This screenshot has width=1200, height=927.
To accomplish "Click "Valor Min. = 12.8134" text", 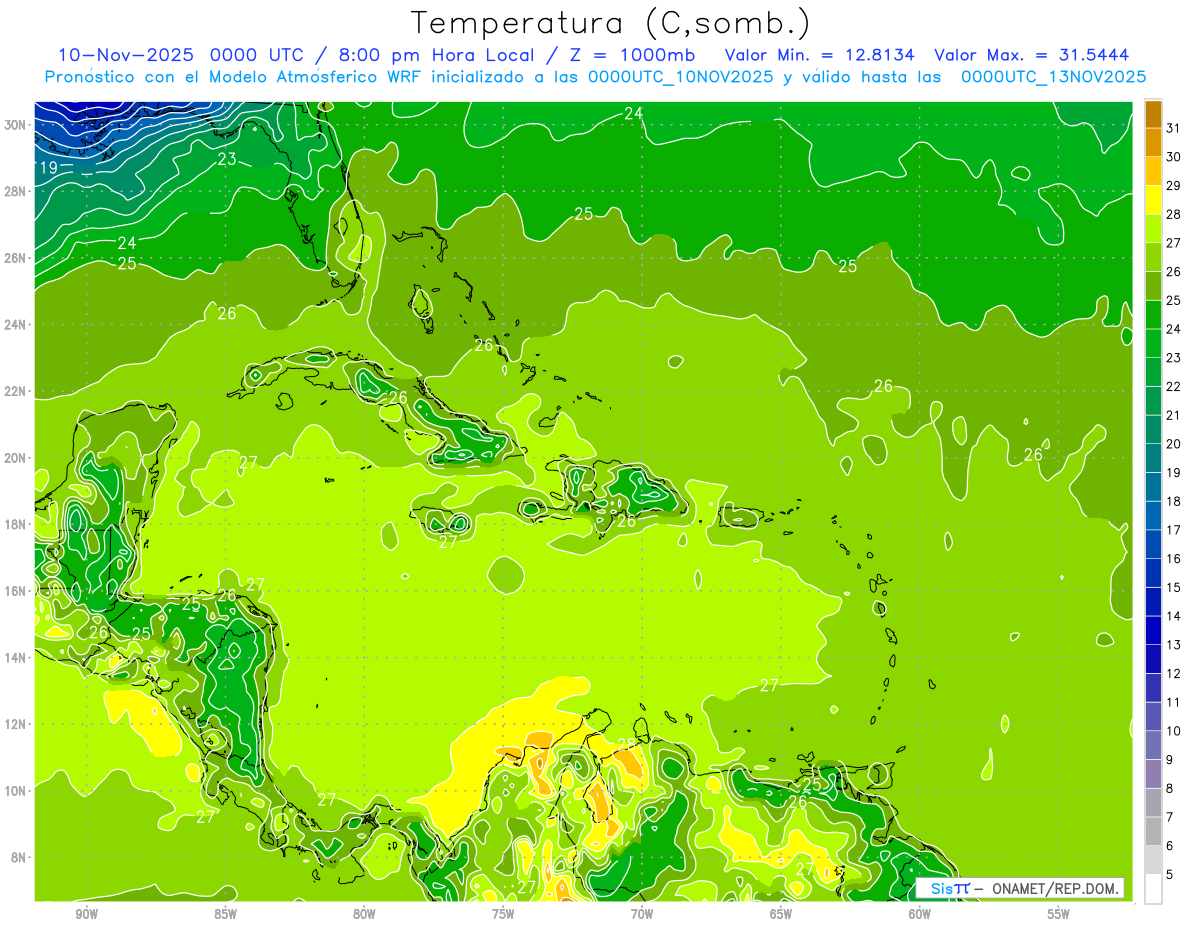I will click(x=819, y=55).
